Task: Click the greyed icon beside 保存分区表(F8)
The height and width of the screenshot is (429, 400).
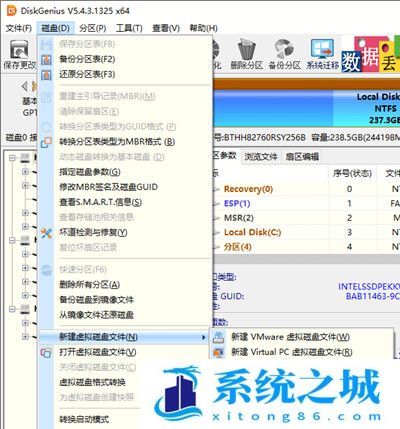Action: coord(46,44)
